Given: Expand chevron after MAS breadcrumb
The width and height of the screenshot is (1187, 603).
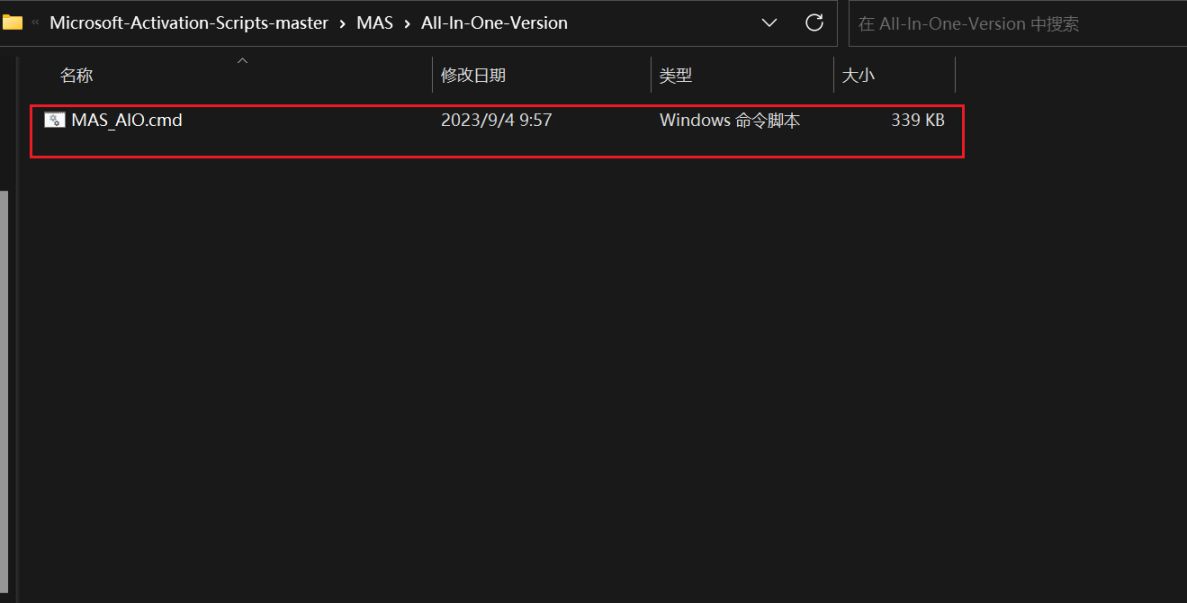Looking at the screenshot, I should click(x=407, y=23).
